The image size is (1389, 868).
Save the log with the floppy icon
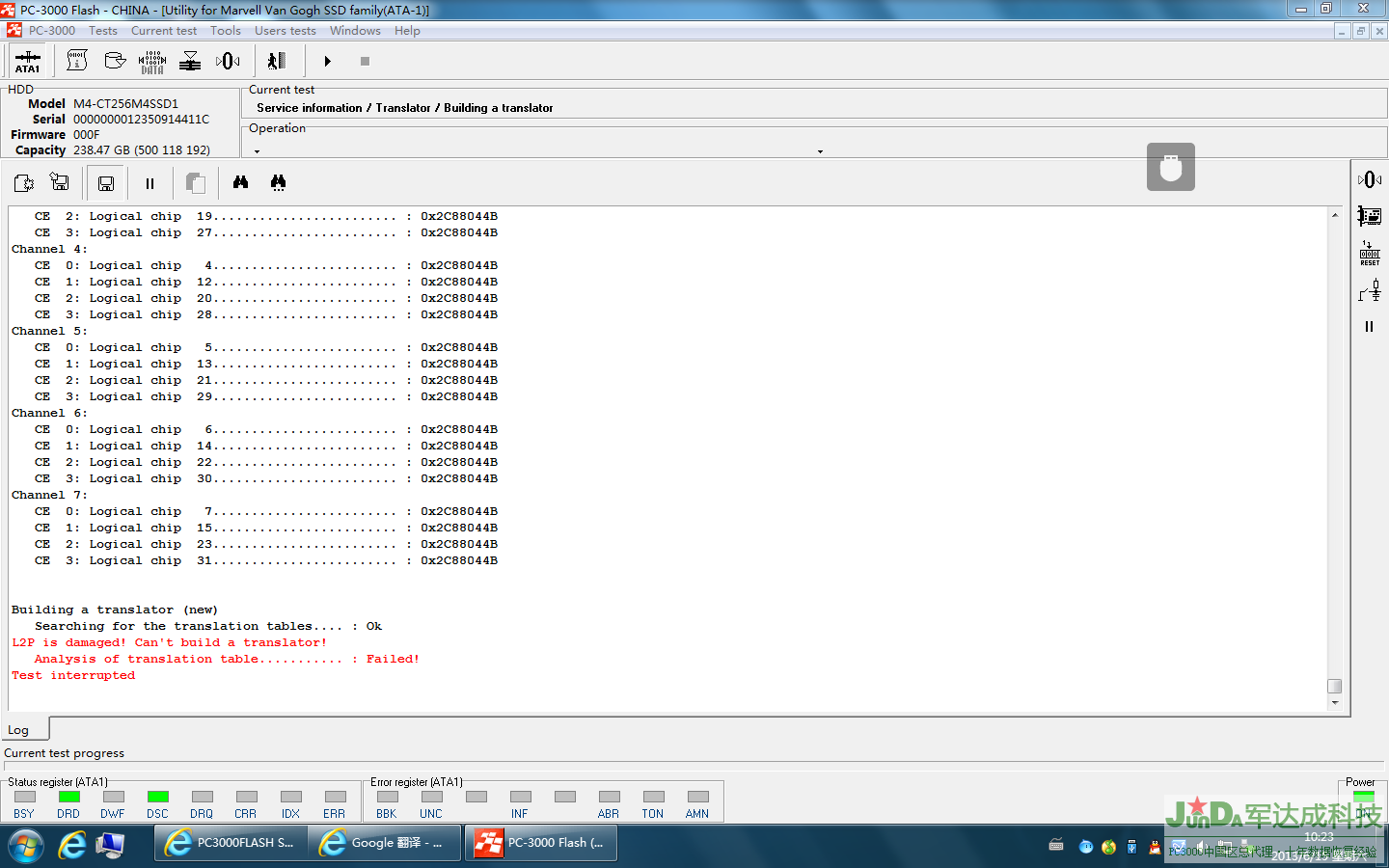106,183
